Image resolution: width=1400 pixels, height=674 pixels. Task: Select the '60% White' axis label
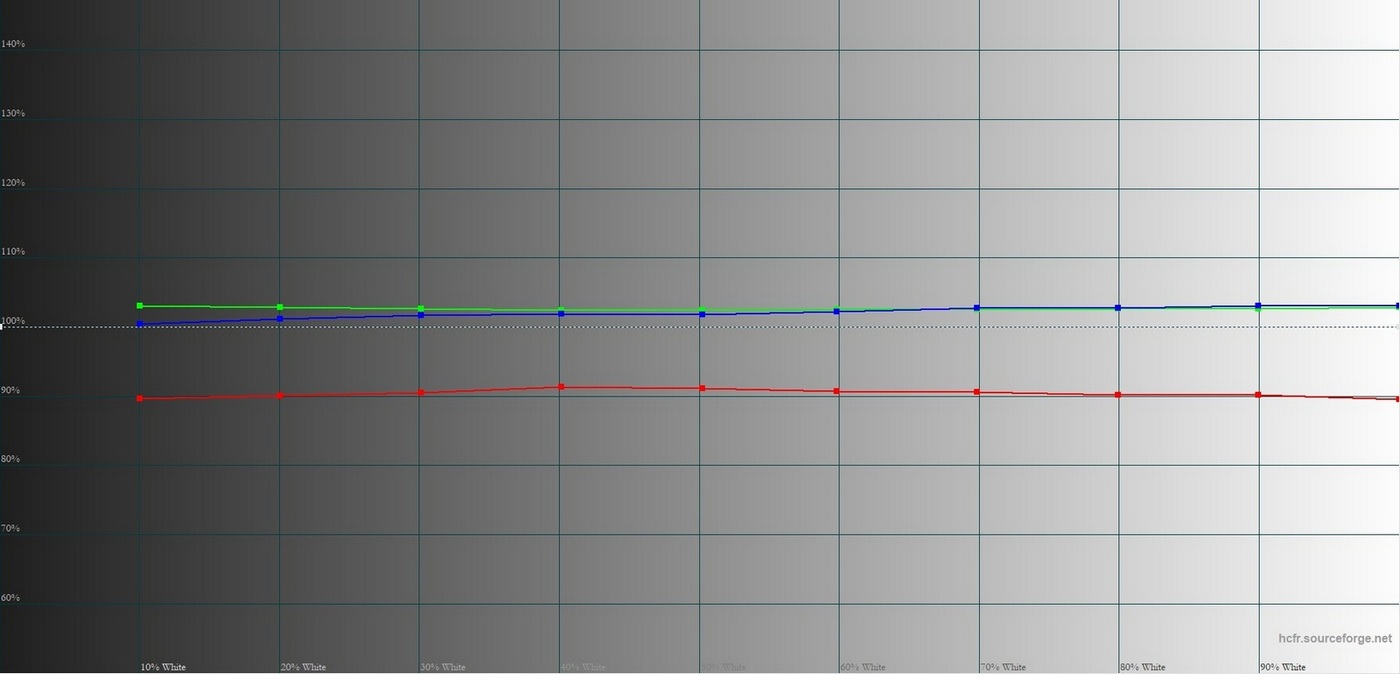tap(863, 667)
